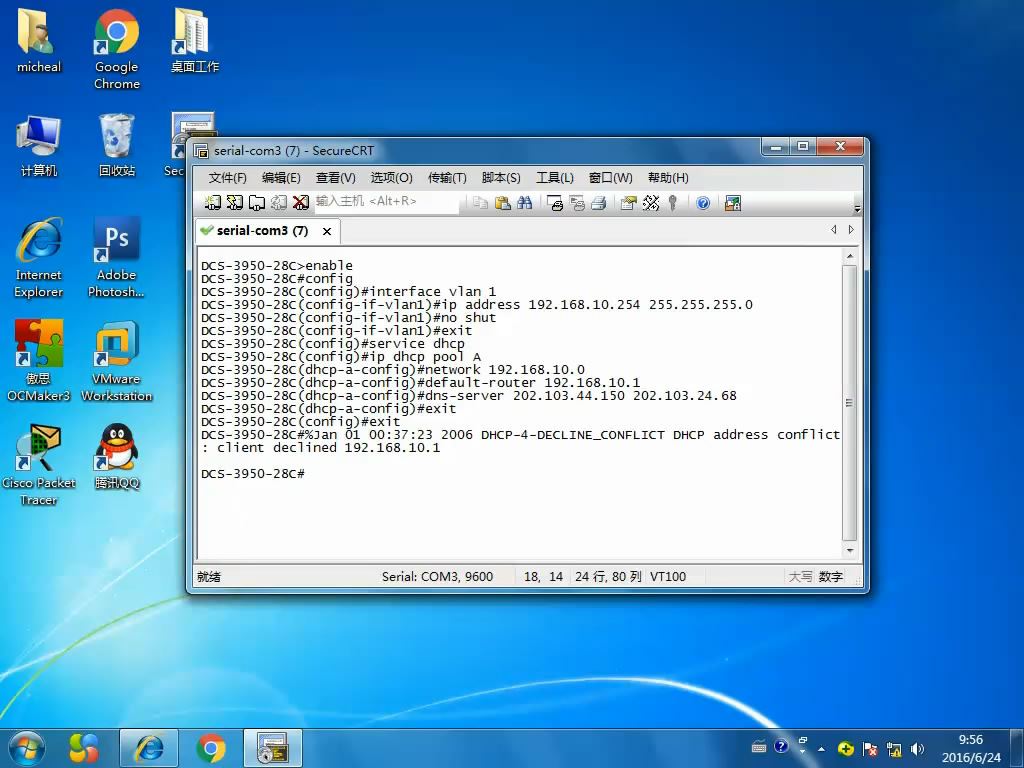Screen dimensions: 1024x768
Task: Click the Paste clipboard icon in toolbar
Action: point(502,203)
